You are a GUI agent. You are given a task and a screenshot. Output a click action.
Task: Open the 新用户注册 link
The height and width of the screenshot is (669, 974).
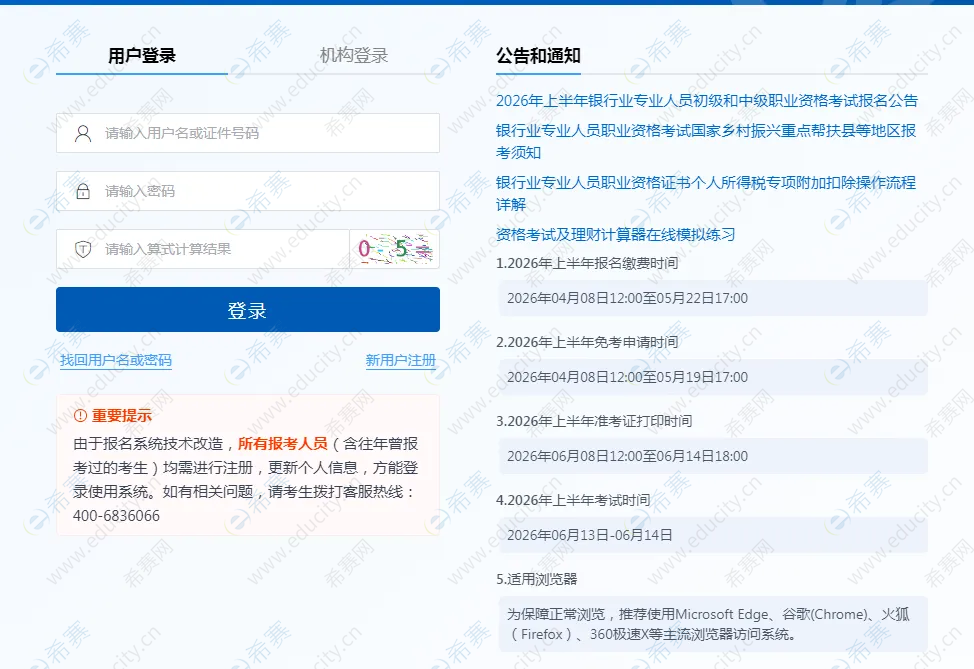tap(401, 360)
